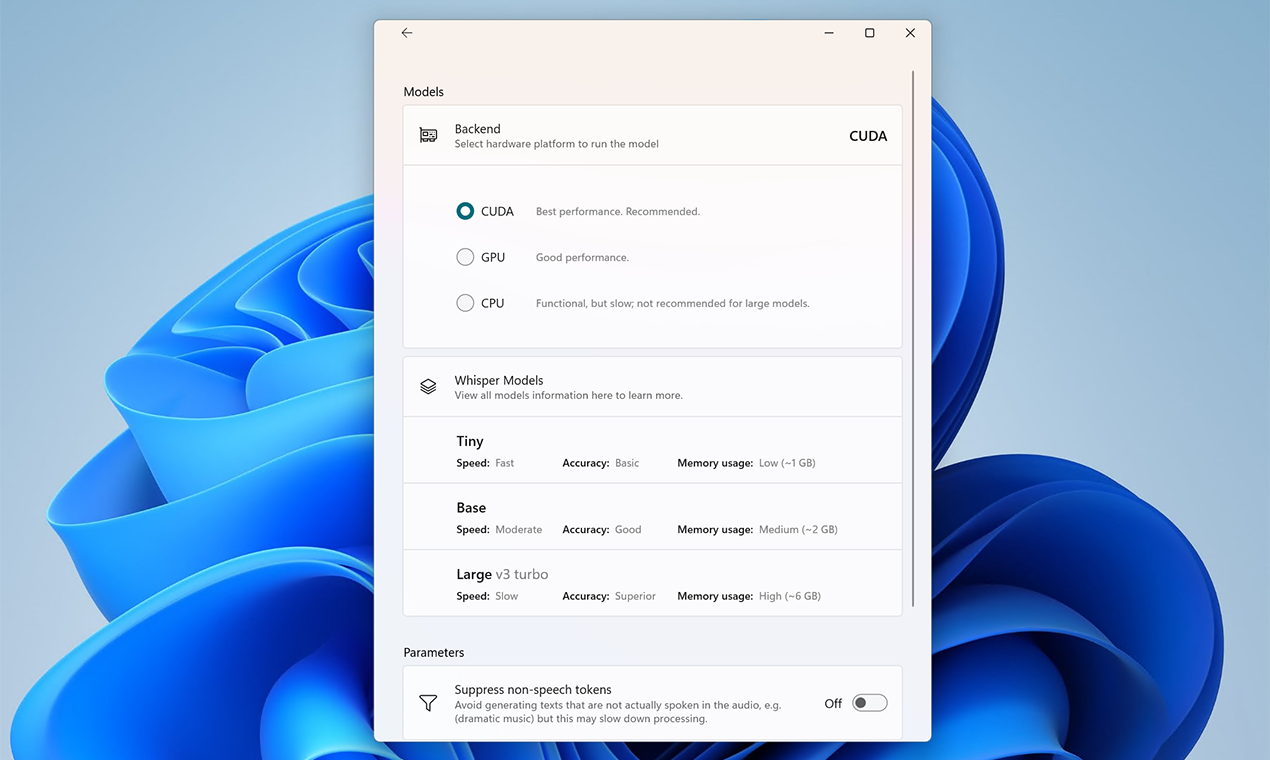This screenshot has width=1270, height=760.
Task: Click 'Select hardware platform to run the model'
Action: [556, 144]
